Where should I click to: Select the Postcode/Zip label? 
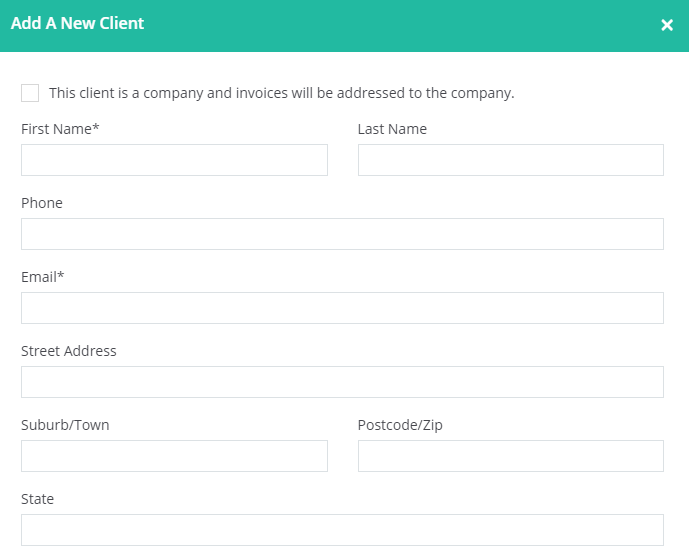click(400, 425)
